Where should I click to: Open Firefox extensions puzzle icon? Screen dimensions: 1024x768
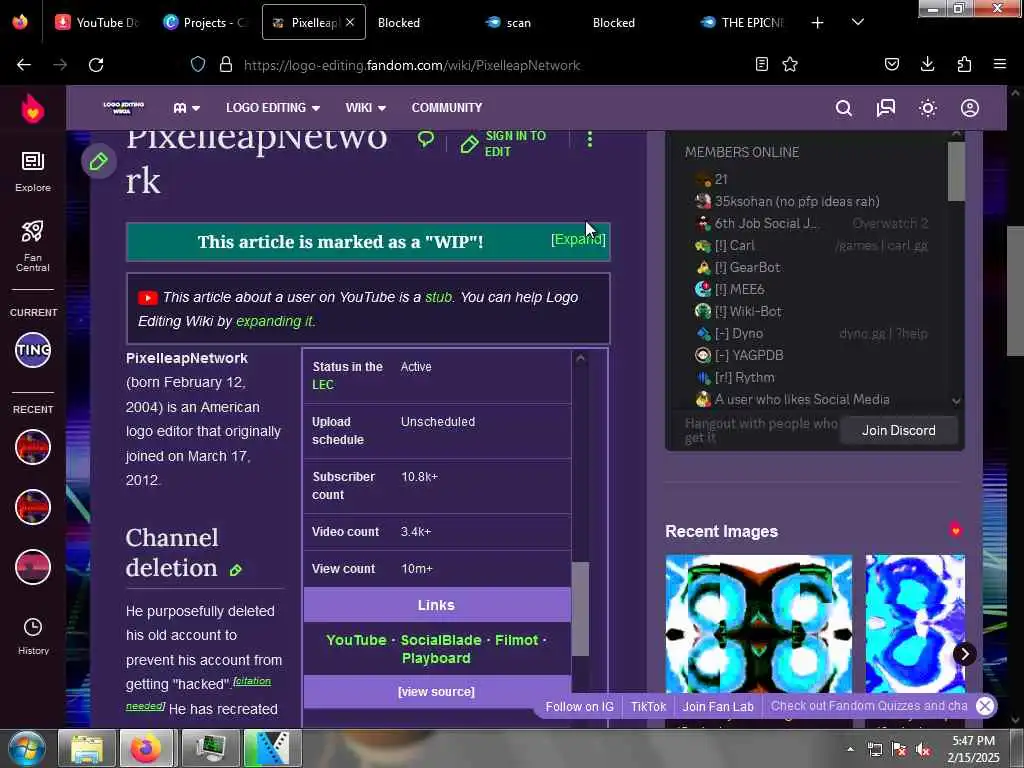click(964, 64)
